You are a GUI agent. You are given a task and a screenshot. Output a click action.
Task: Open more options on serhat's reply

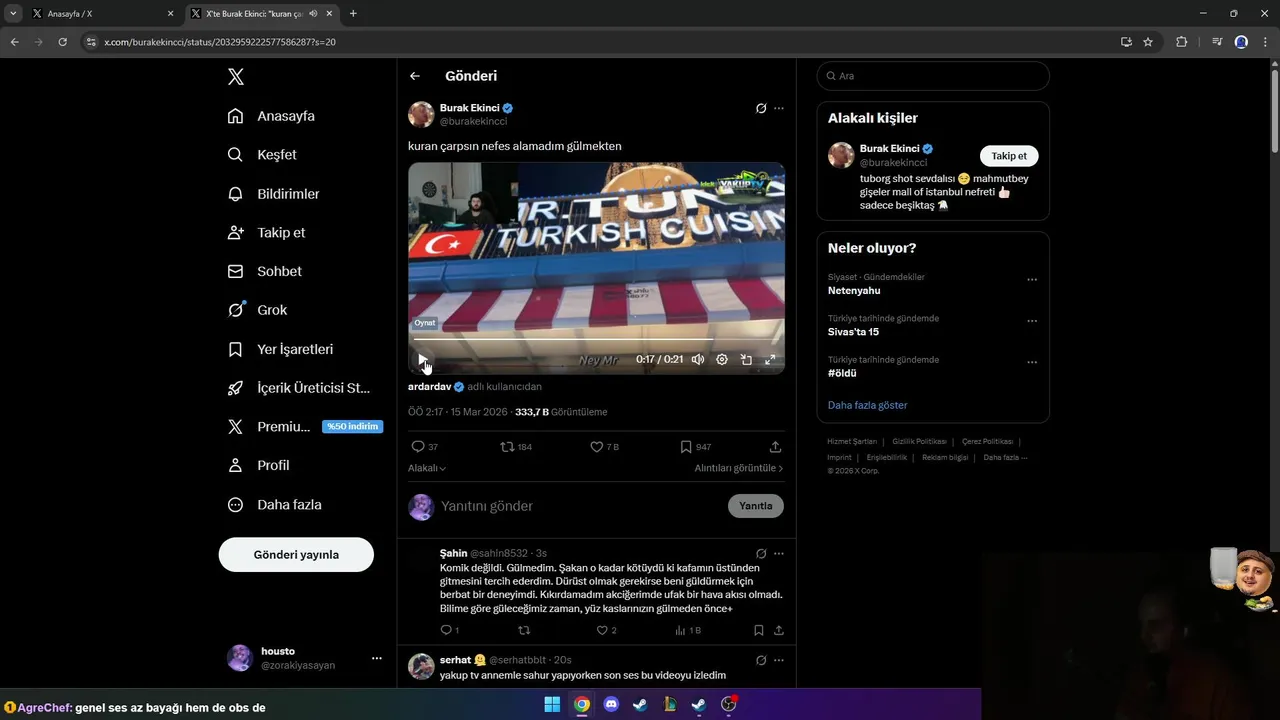point(779,660)
